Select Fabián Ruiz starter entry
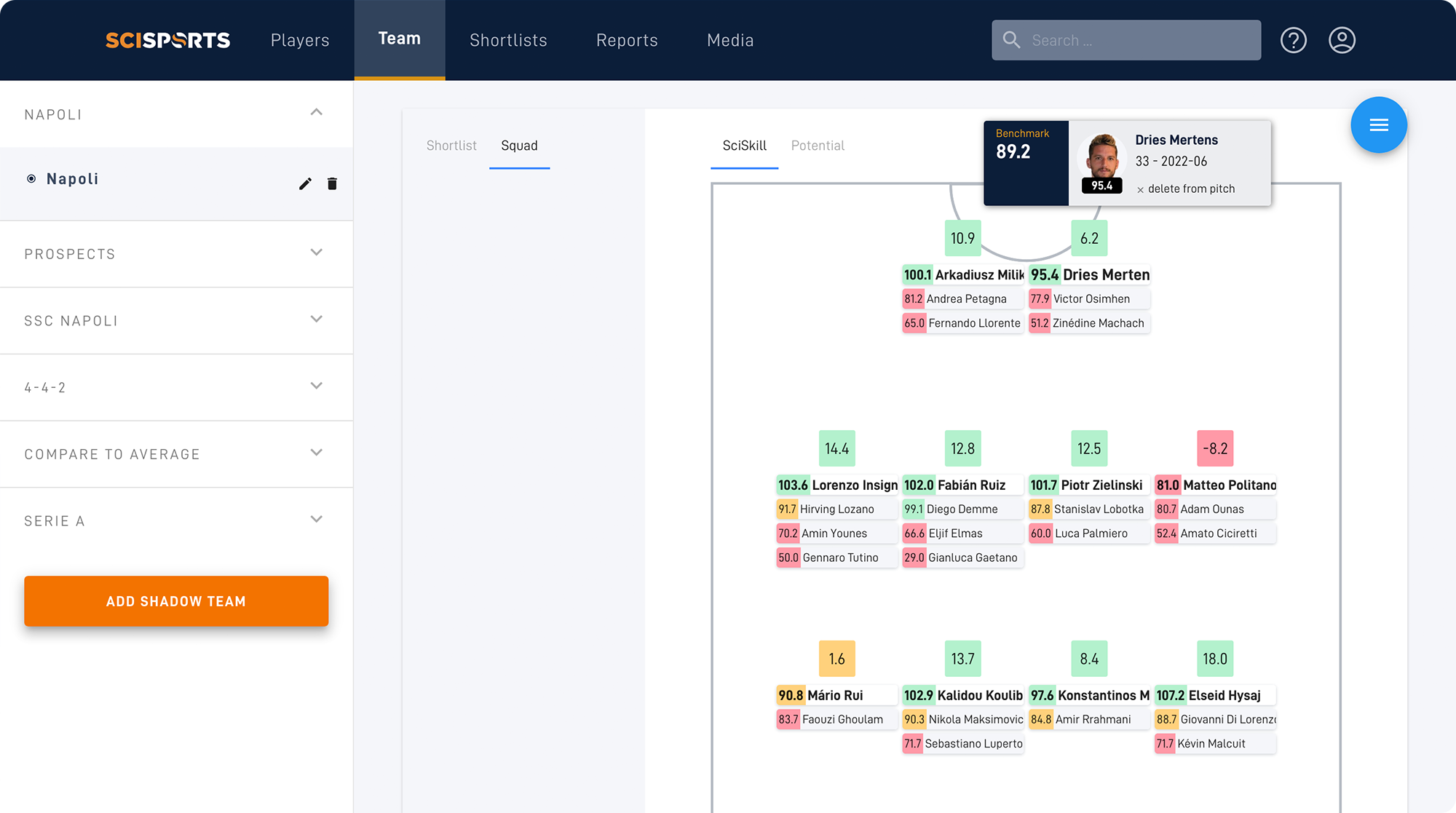 click(x=963, y=485)
